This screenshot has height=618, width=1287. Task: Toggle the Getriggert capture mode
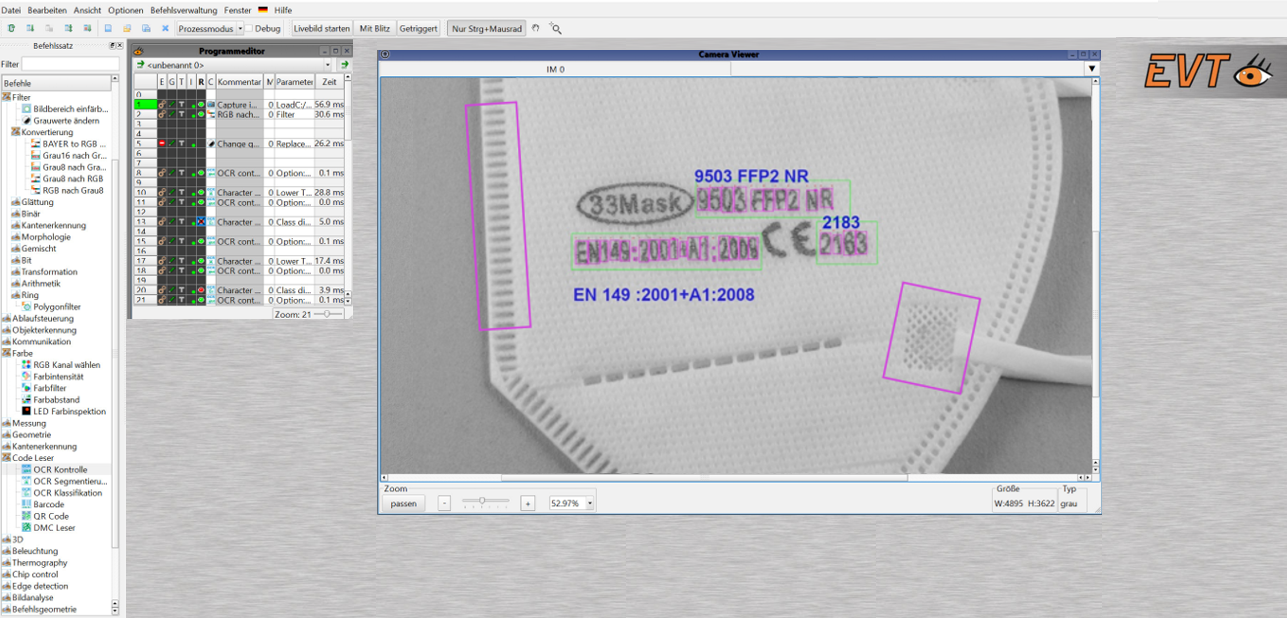coord(418,28)
